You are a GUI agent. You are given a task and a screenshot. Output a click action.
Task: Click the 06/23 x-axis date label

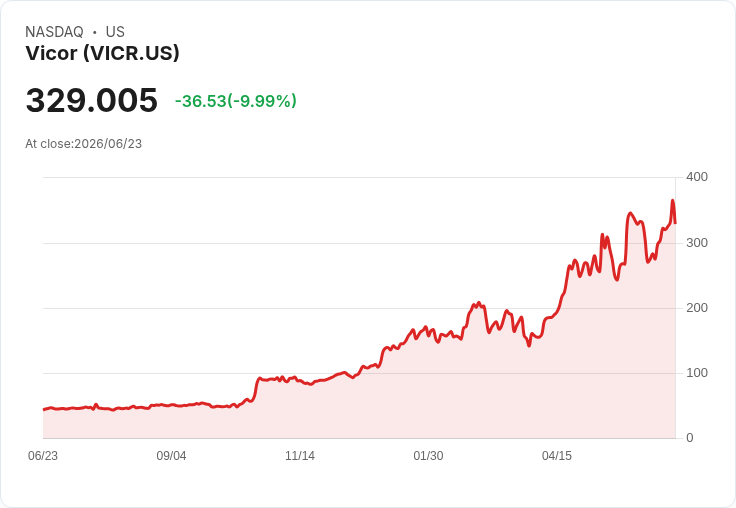[43, 456]
